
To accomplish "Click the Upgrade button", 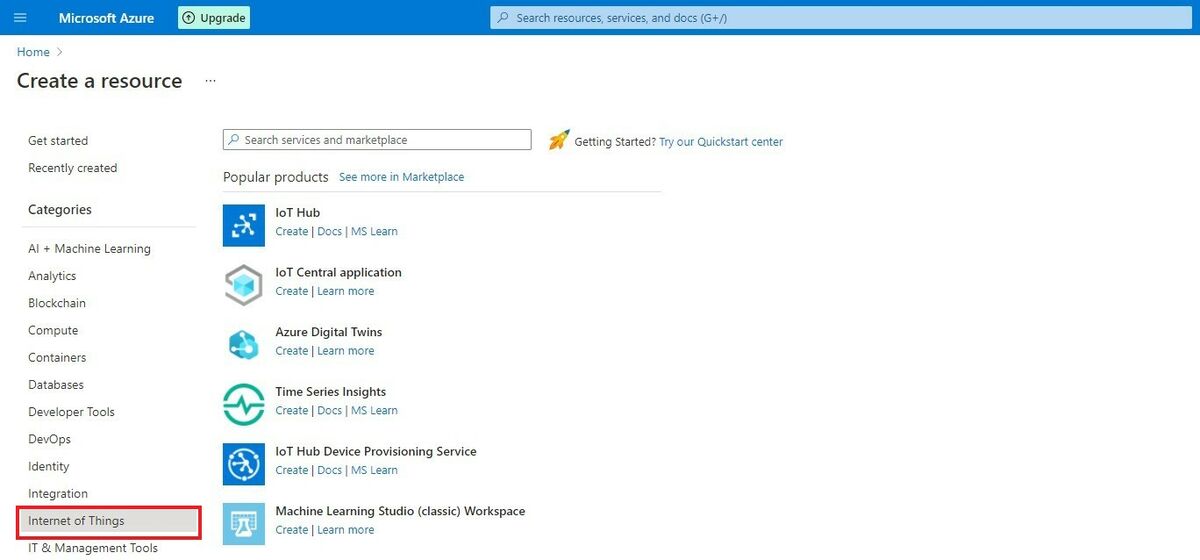I will coord(214,18).
